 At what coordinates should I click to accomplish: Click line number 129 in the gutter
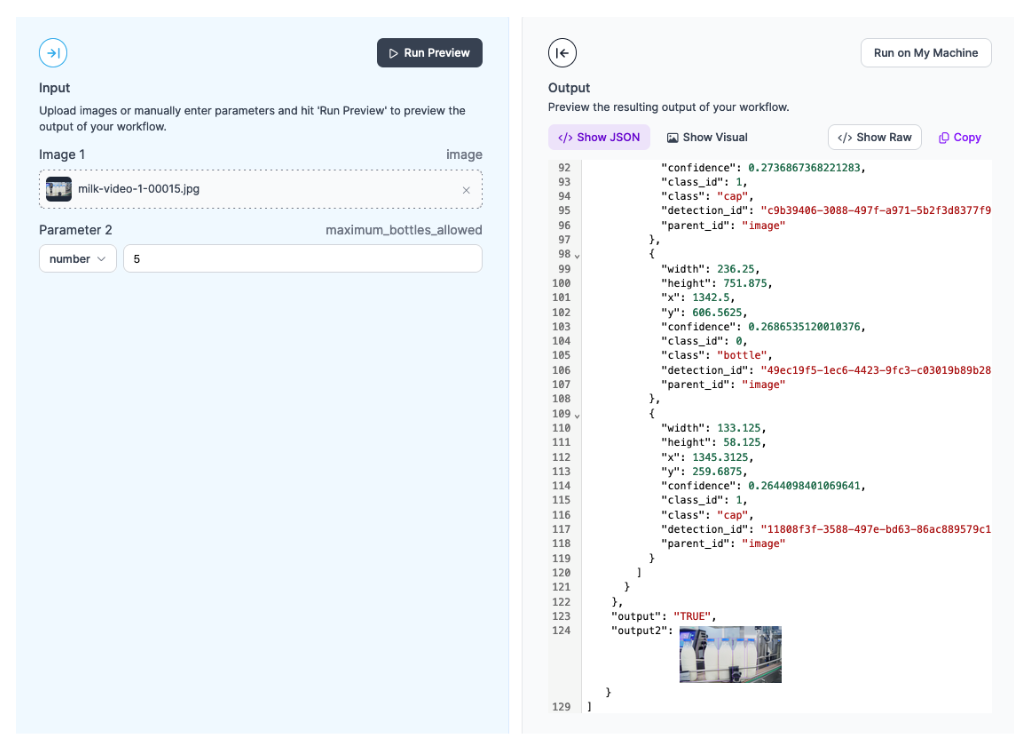(x=560, y=707)
